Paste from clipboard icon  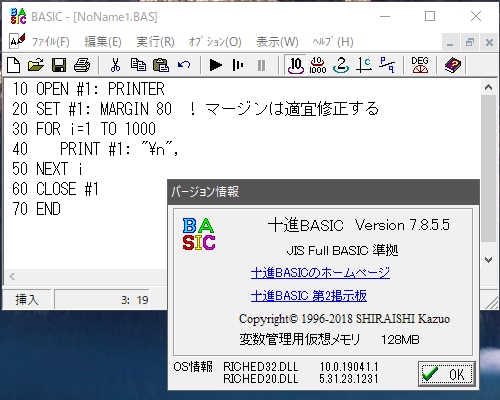click(x=161, y=65)
